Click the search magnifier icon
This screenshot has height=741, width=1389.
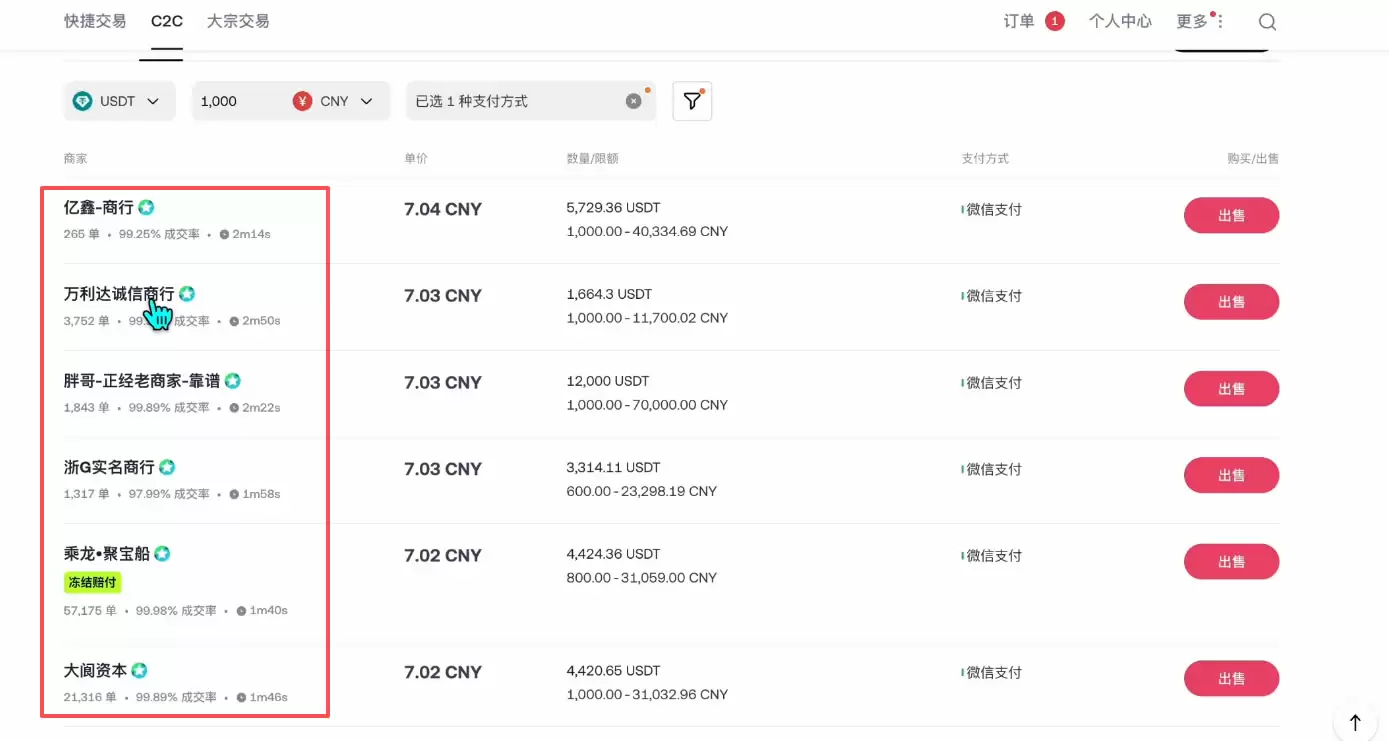[1267, 22]
